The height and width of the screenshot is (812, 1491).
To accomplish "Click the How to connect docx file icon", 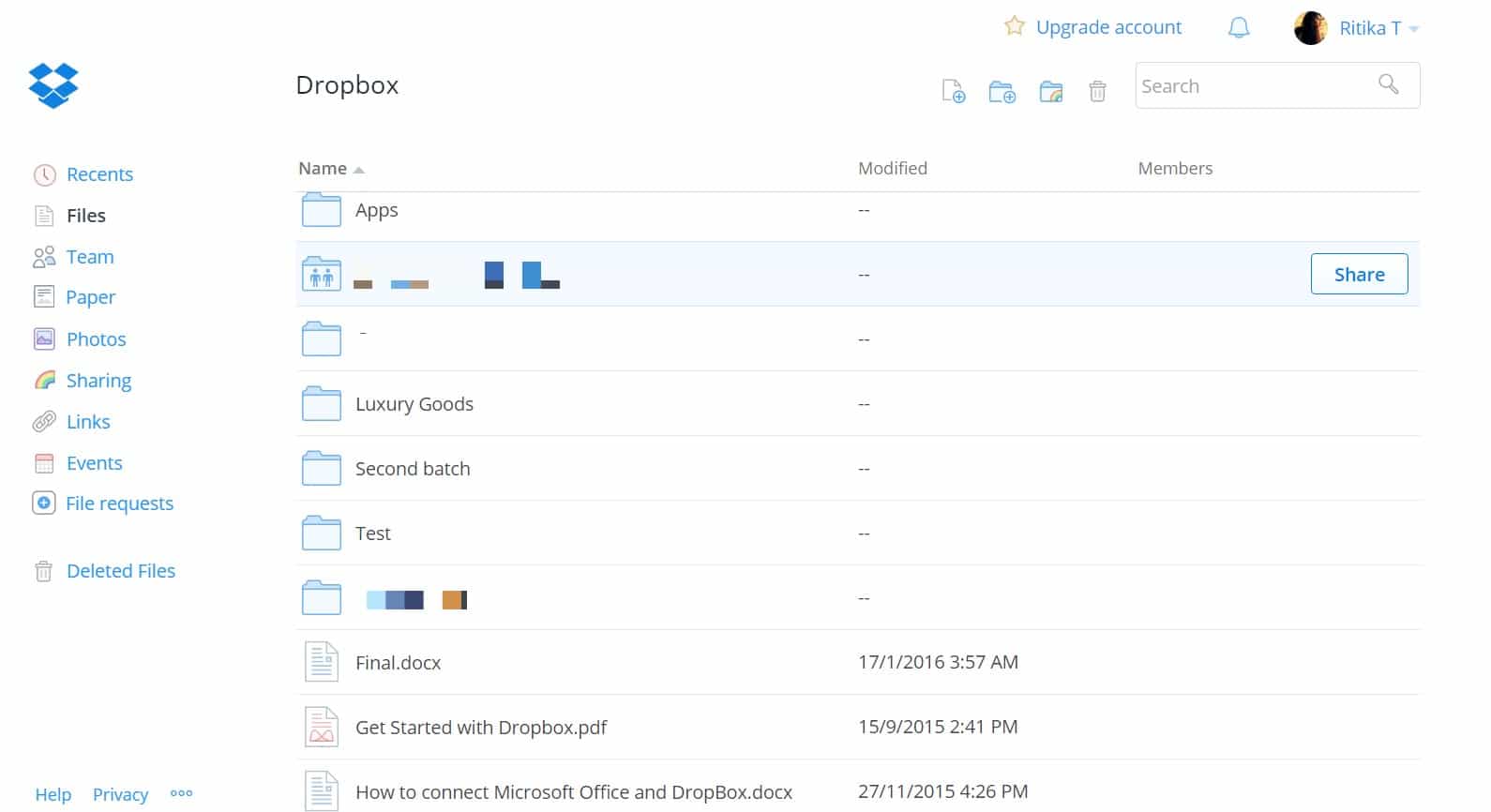I will (321, 790).
